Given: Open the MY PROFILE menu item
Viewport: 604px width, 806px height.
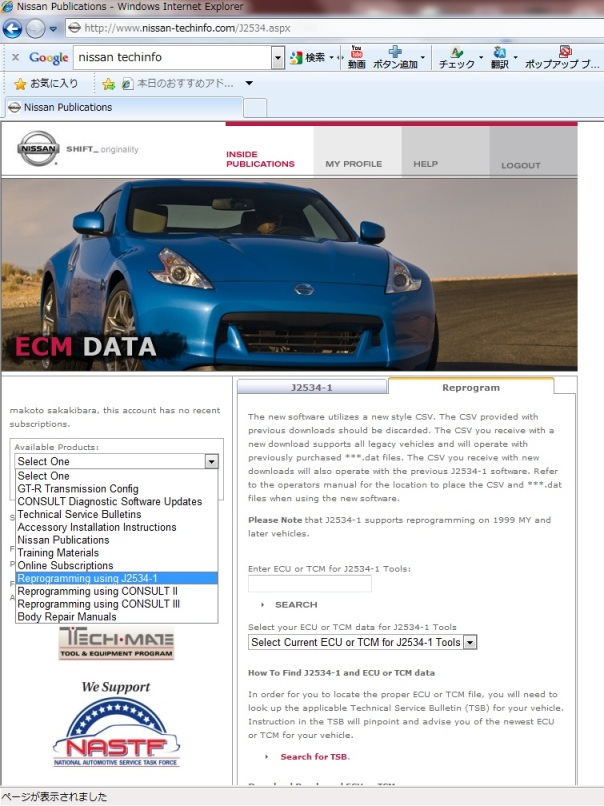Looking at the screenshot, I should [354, 164].
